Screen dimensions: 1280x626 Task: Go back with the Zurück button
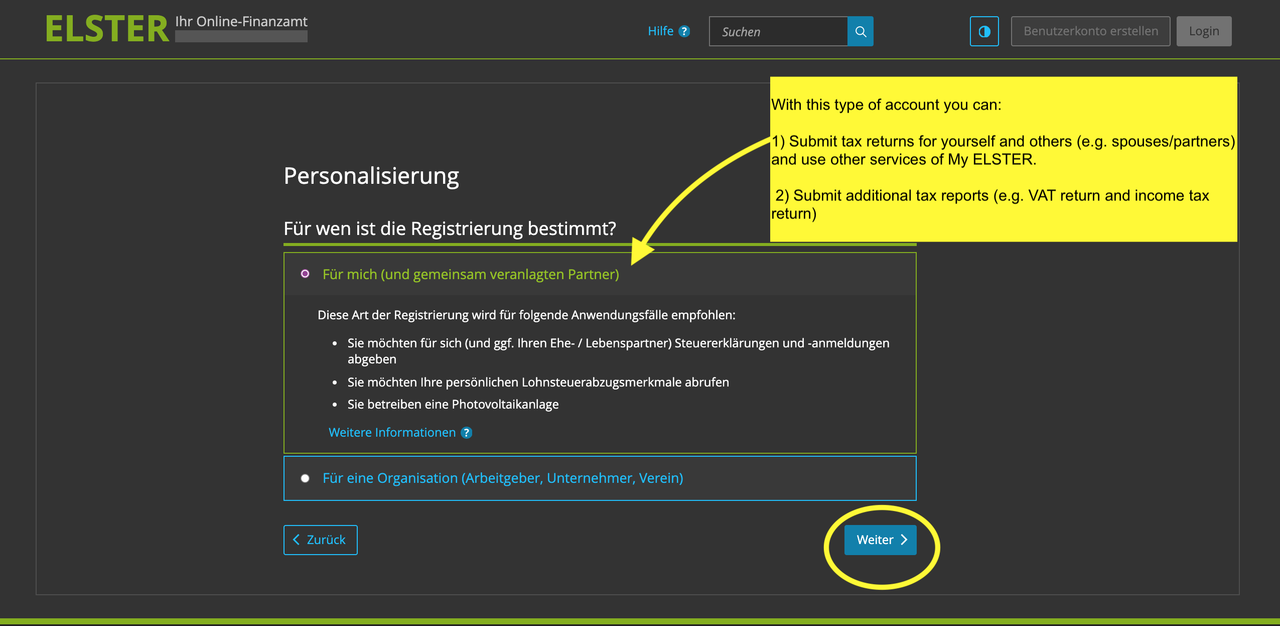click(x=320, y=539)
